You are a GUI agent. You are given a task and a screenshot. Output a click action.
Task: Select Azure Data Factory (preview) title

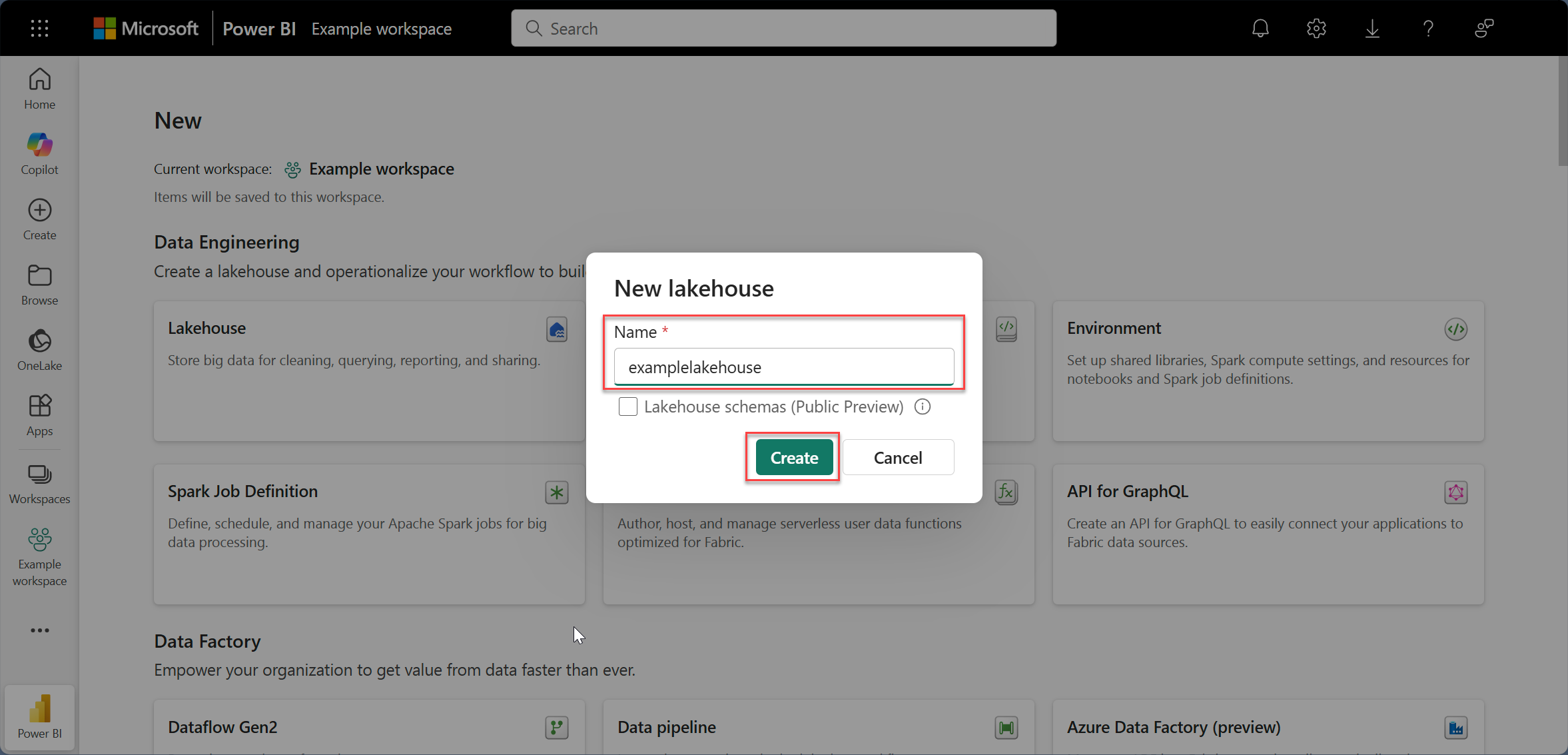1174,727
